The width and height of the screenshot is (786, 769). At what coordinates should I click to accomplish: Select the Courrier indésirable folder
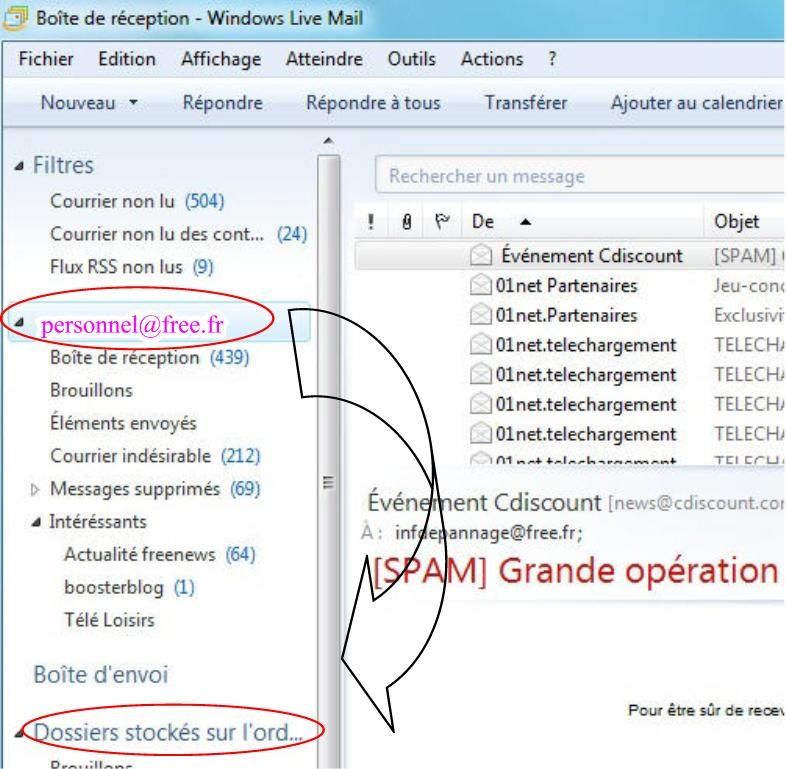pos(130,456)
